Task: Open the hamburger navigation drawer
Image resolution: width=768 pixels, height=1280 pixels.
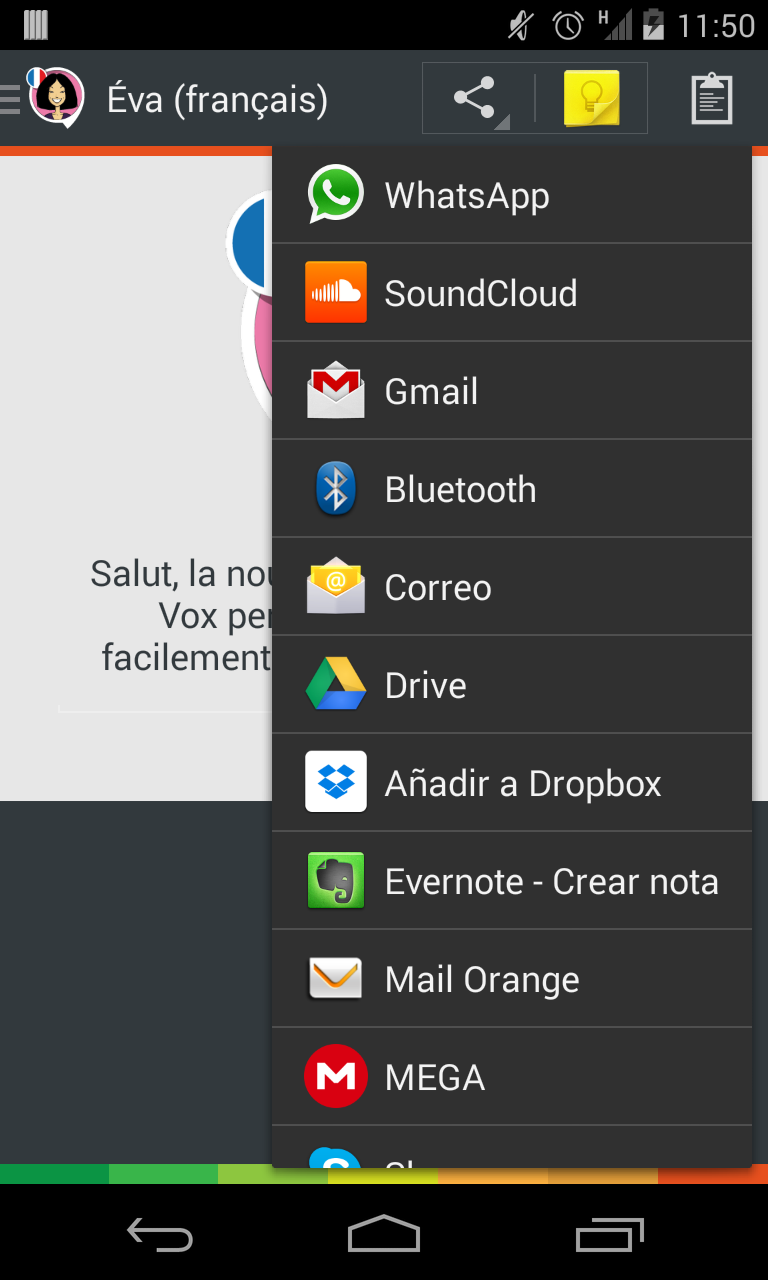Action: tap(10, 99)
